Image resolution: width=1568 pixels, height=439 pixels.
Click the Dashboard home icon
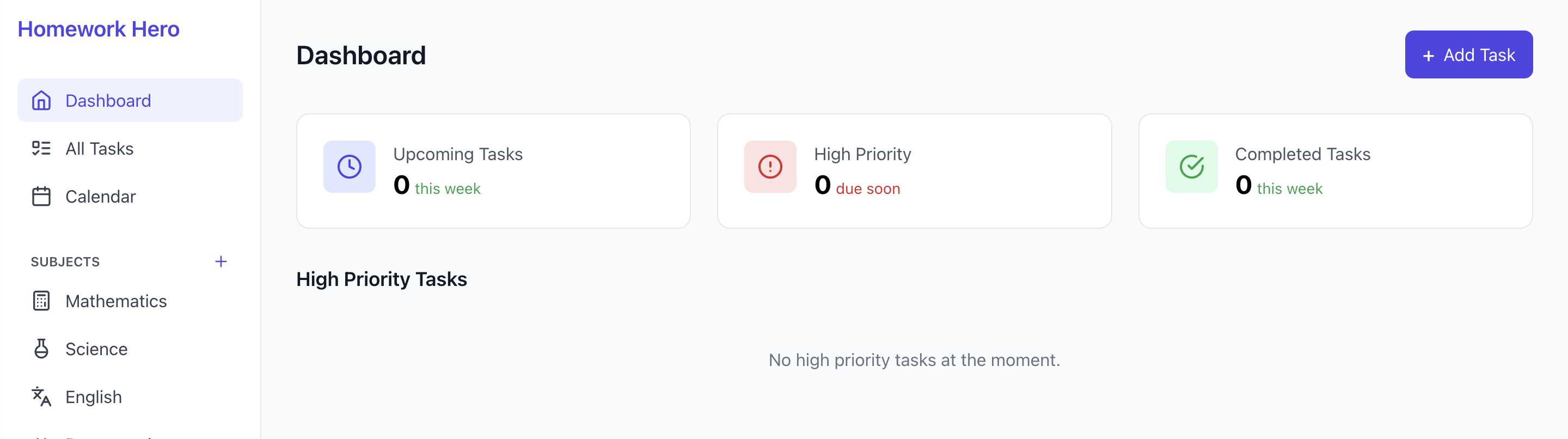click(41, 100)
